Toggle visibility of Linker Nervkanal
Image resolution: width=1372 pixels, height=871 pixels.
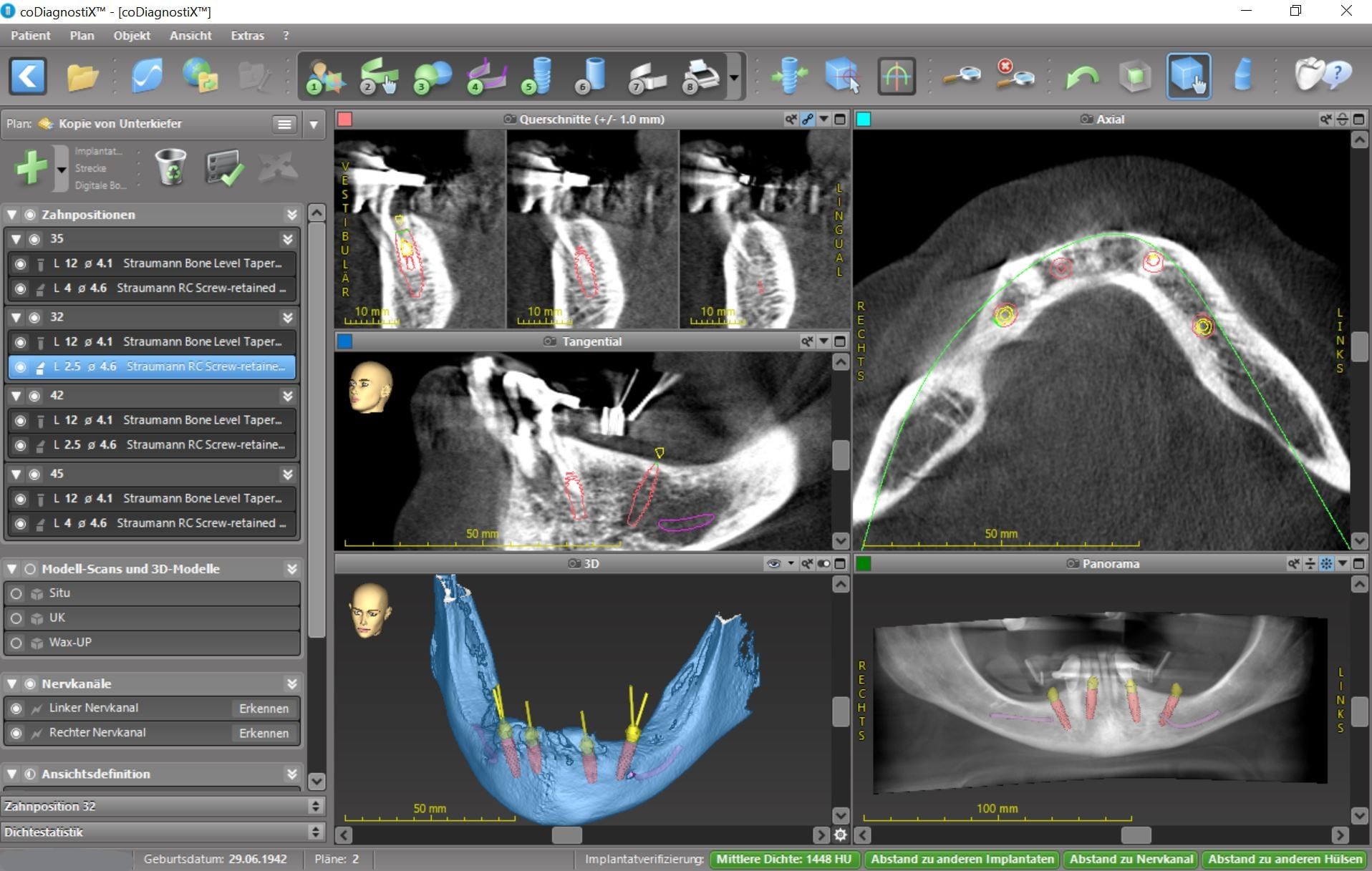[x=16, y=709]
